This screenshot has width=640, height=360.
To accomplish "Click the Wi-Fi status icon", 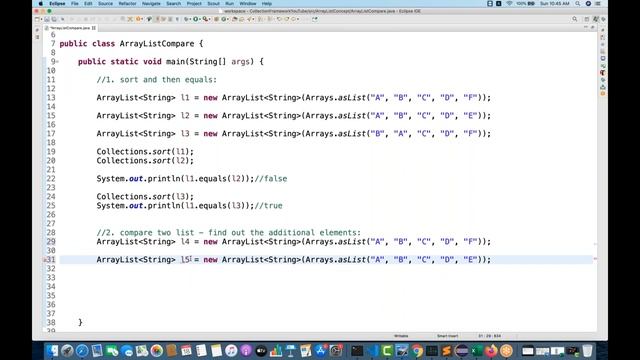I will (x=509, y=3).
